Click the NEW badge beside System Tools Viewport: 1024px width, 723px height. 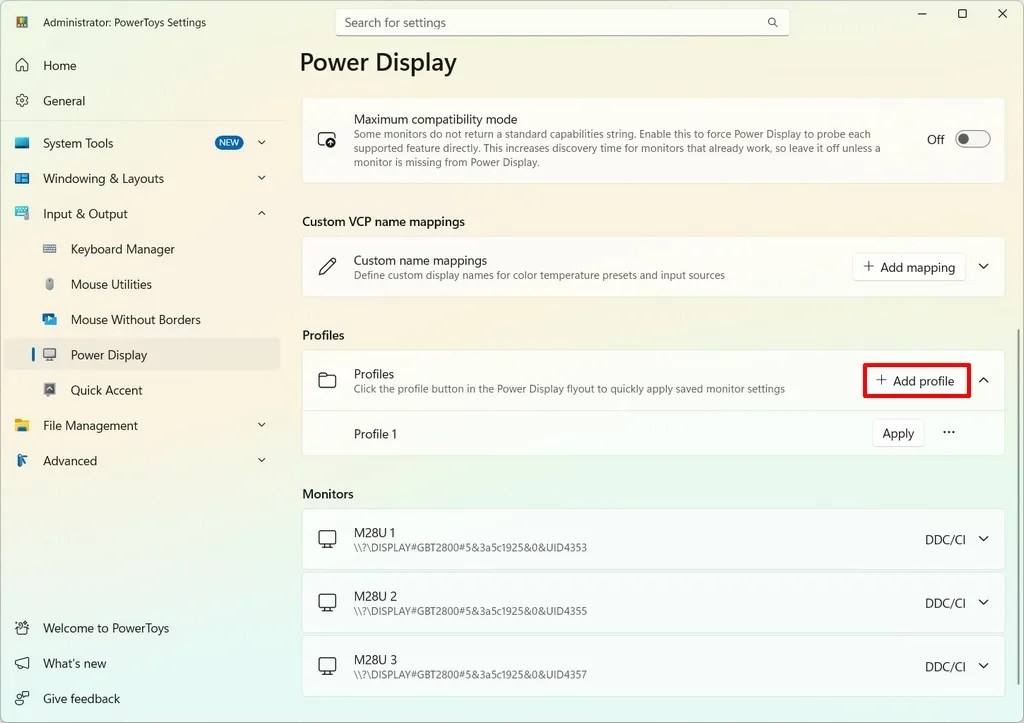point(229,142)
